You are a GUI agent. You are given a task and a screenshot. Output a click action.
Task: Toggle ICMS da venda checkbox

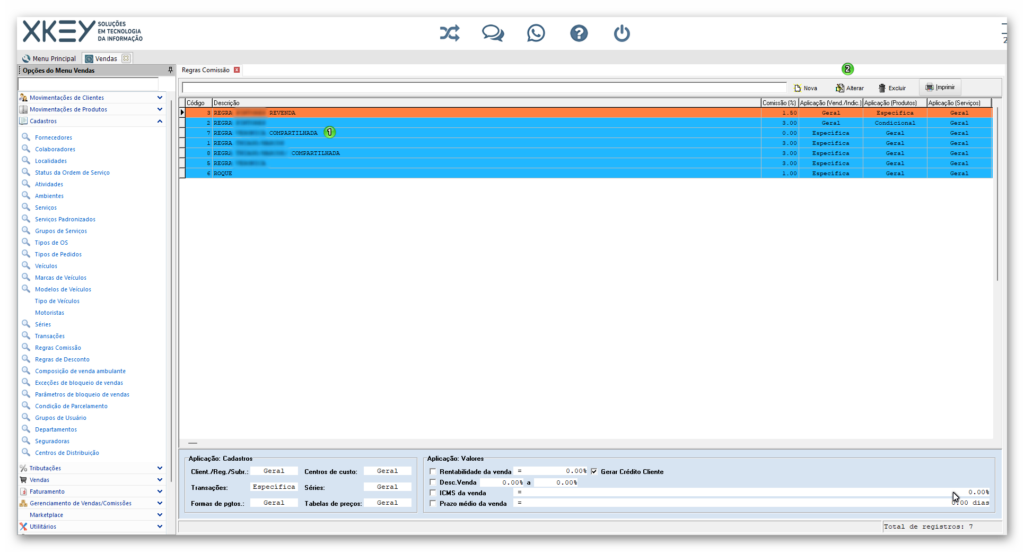432,493
